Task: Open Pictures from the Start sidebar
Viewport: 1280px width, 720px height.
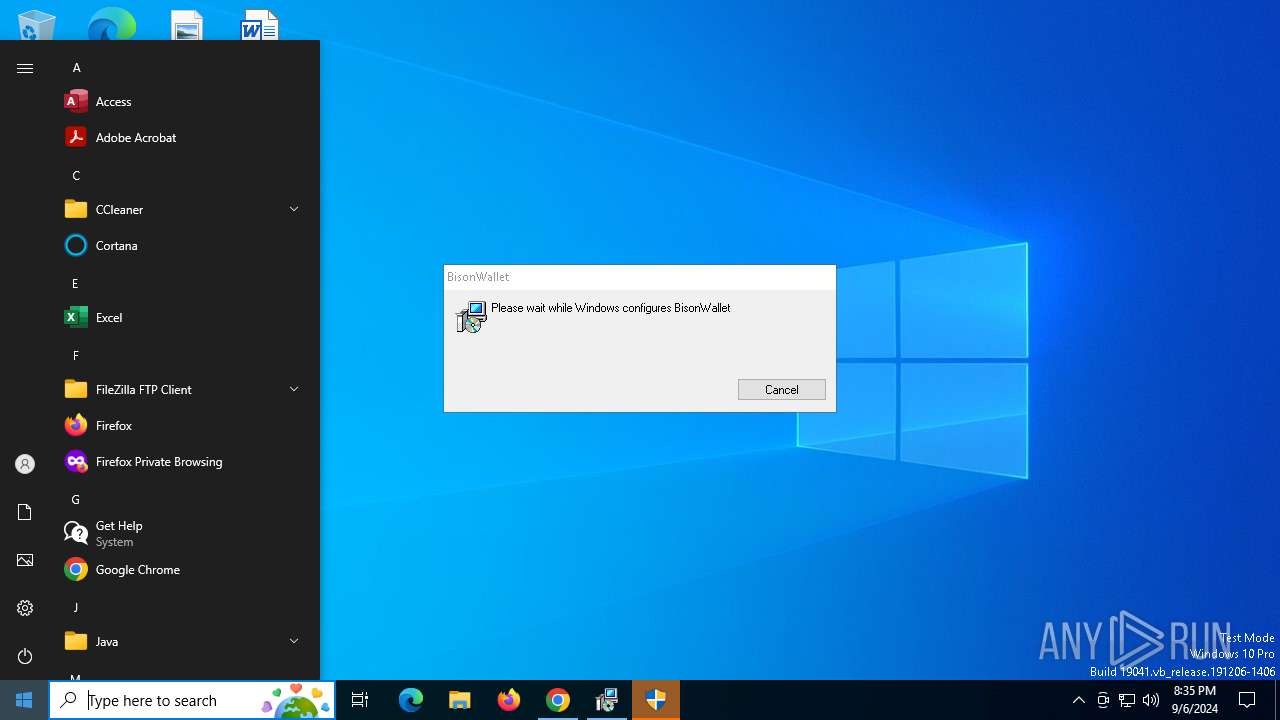Action: coord(25,560)
